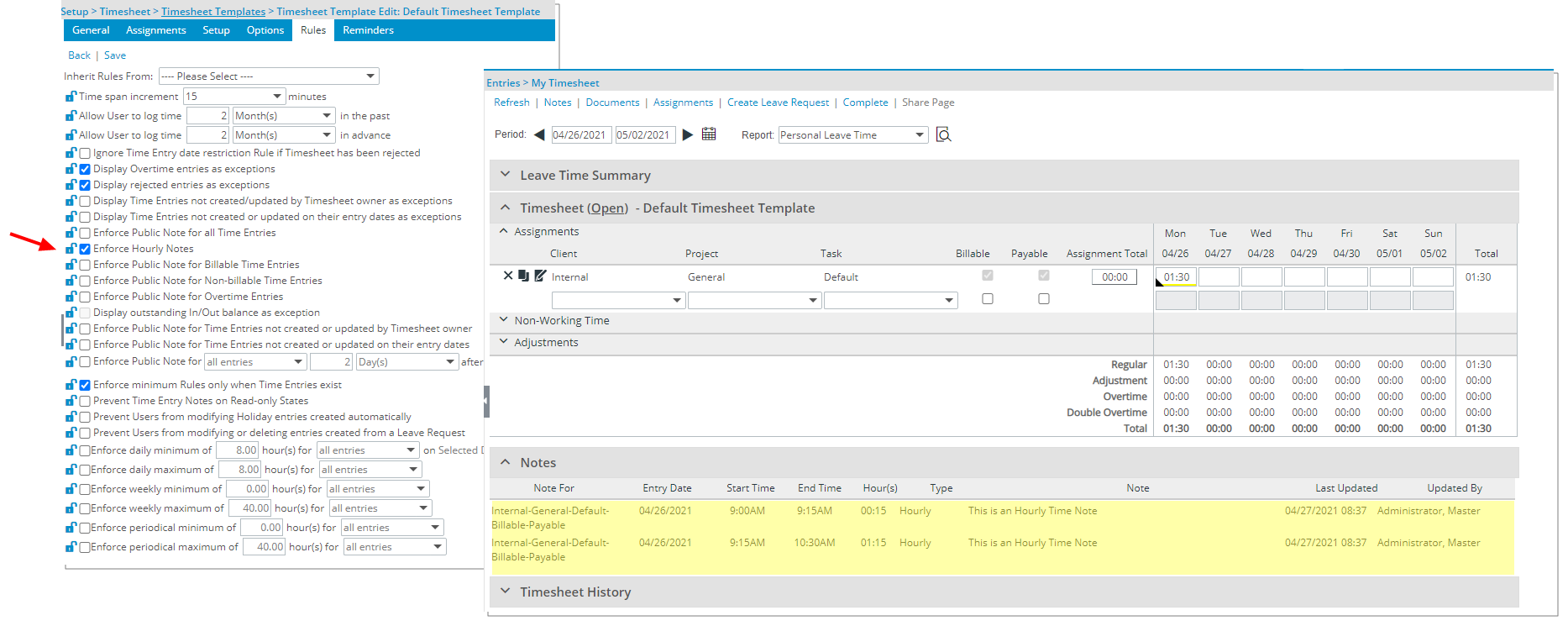Open the Client dropdown on new assignment row
Image resolution: width=1568 pixels, height=626 pixels.
tap(618, 300)
